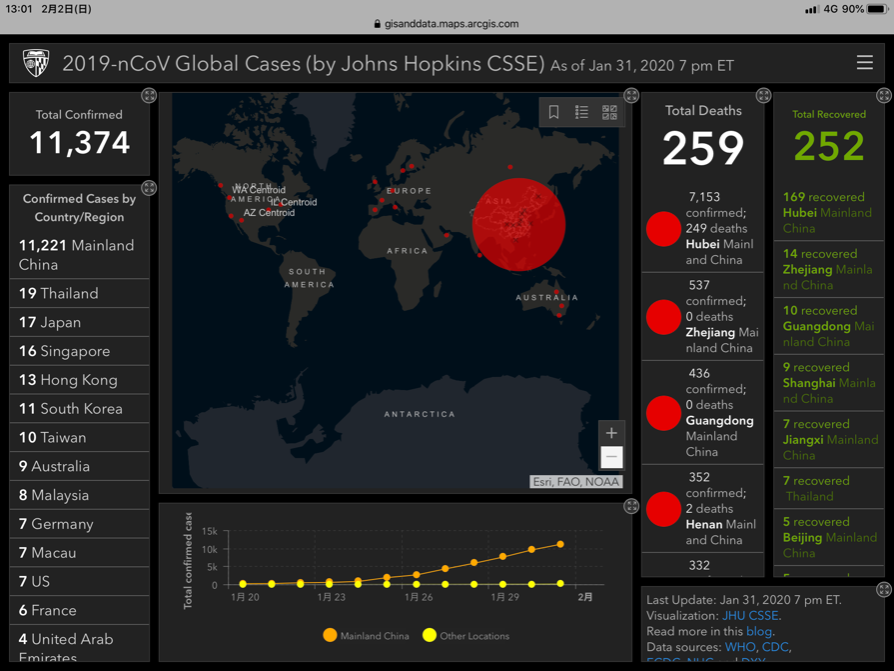
Task: Expand the Total Deaths panel
Action: tap(763, 95)
